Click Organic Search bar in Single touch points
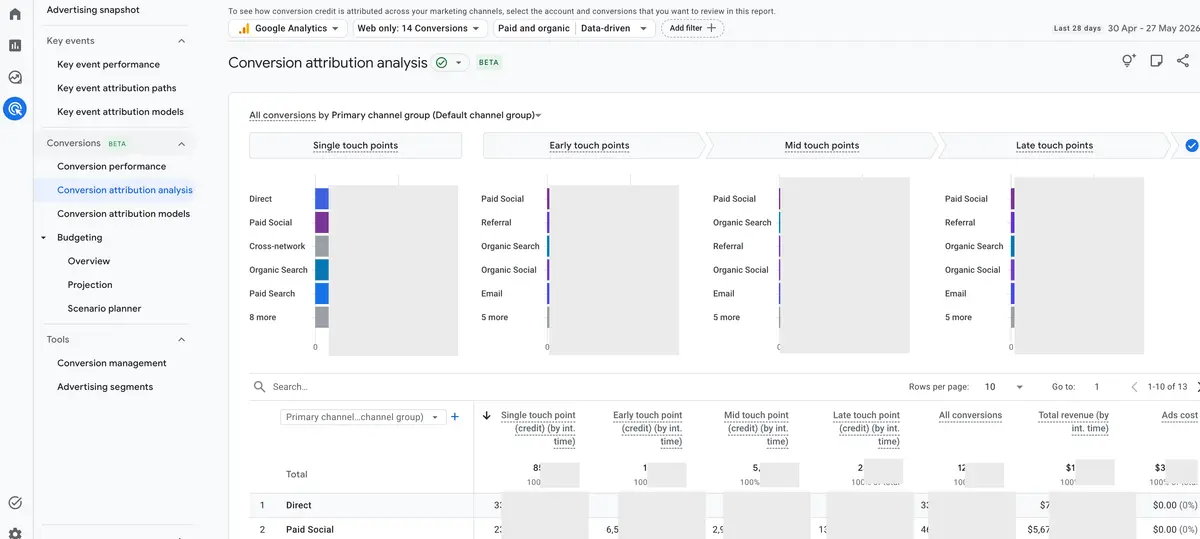This screenshot has width=1200, height=539. point(322,270)
